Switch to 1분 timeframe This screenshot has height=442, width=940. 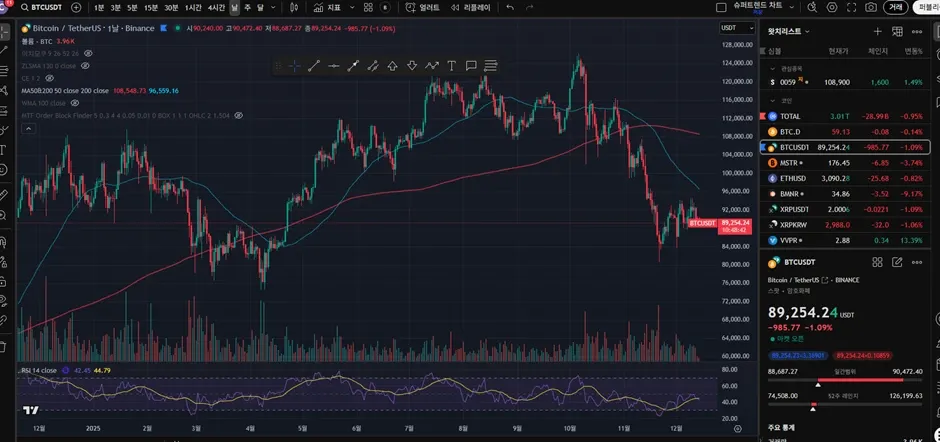[99, 7]
